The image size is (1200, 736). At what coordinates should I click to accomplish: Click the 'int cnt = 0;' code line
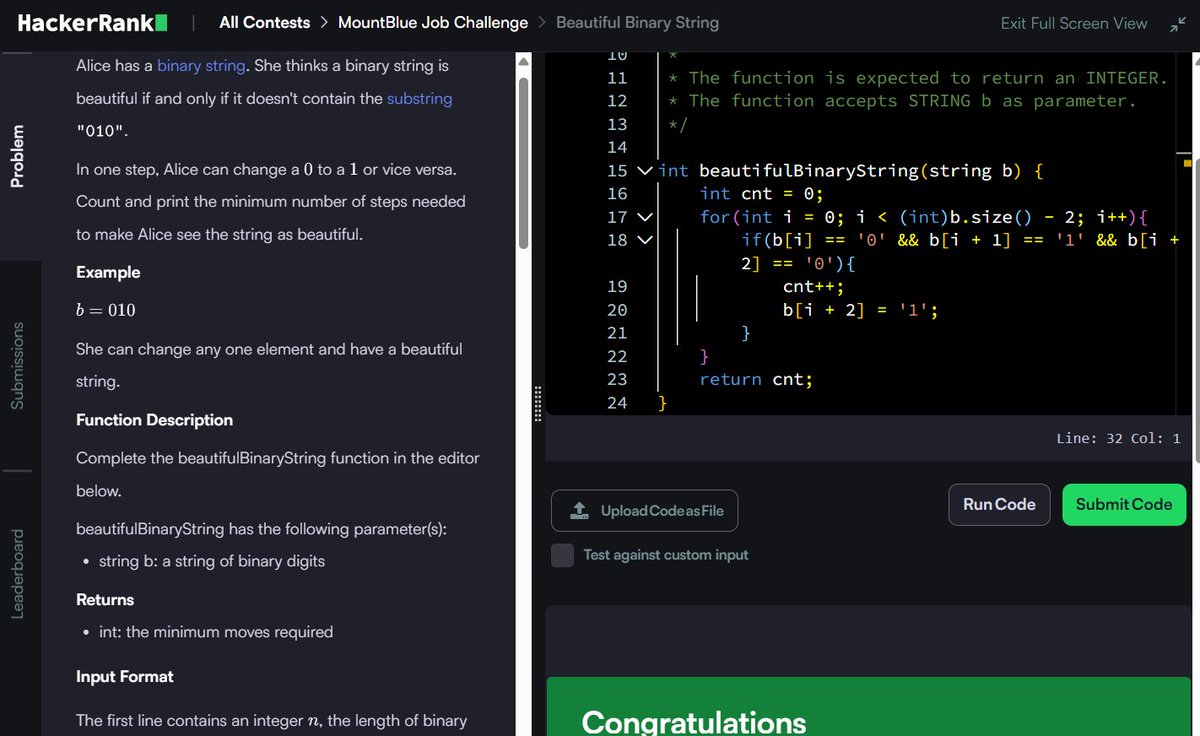click(x=761, y=193)
